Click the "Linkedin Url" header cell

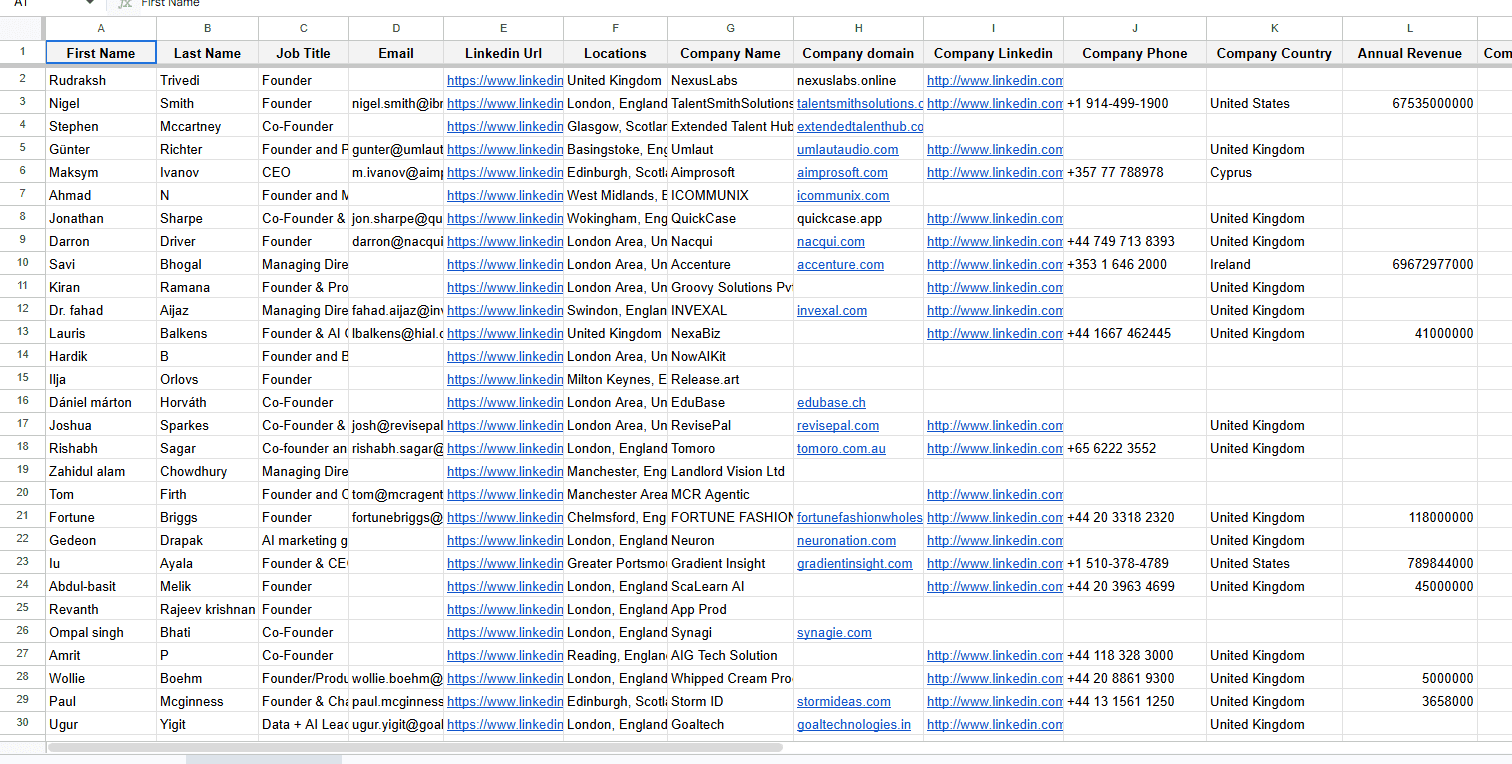[x=503, y=53]
